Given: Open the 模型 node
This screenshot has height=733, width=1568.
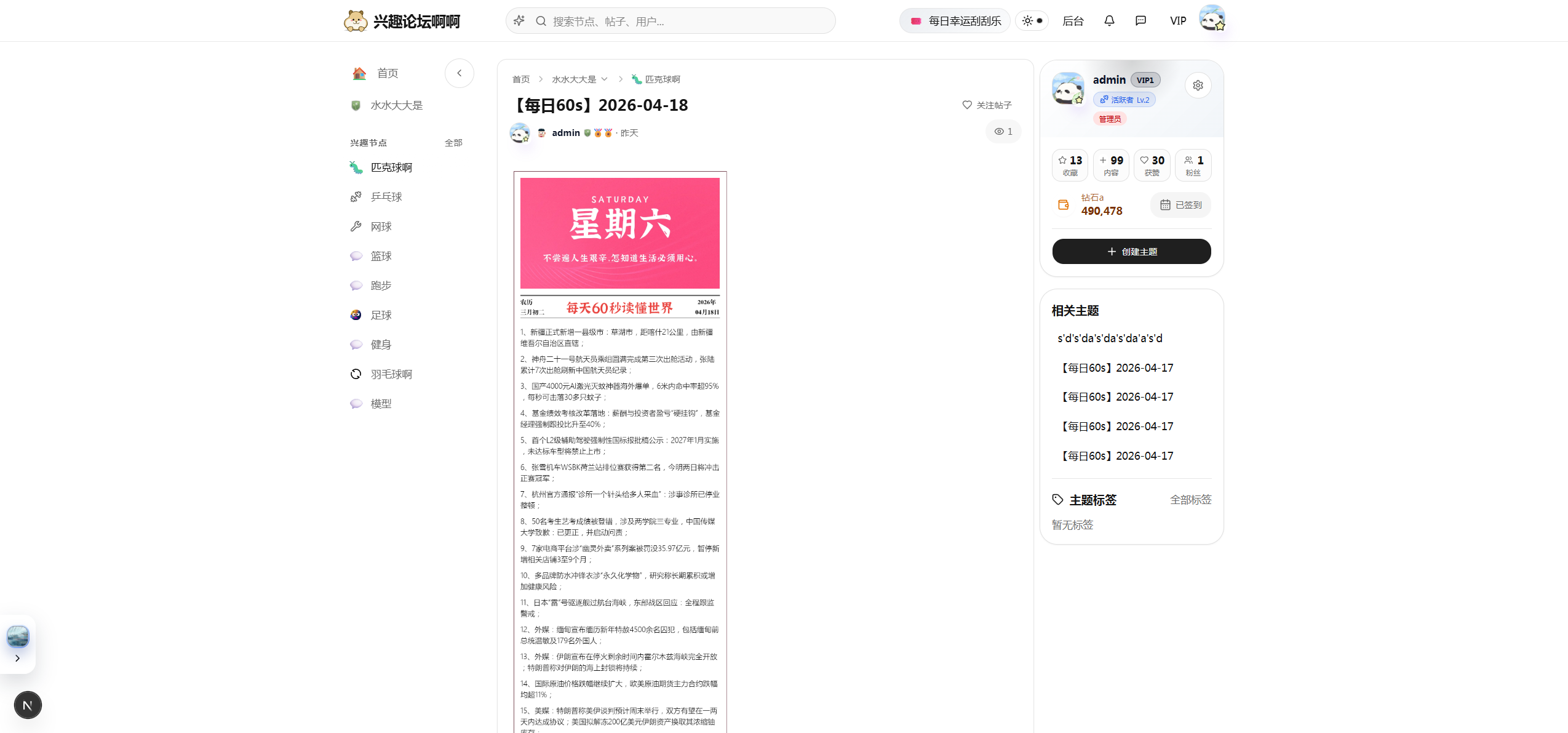Looking at the screenshot, I should tap(381, 404).
